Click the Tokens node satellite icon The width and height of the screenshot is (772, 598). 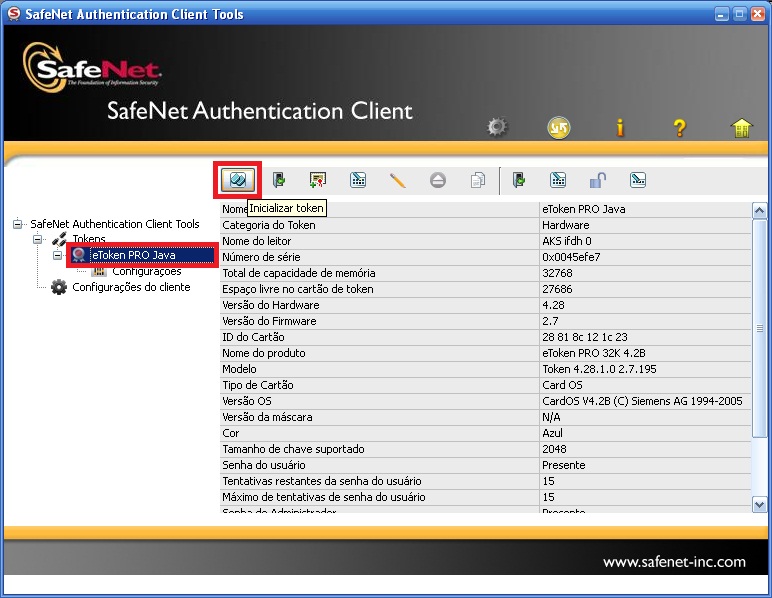(x=60, y=239)
